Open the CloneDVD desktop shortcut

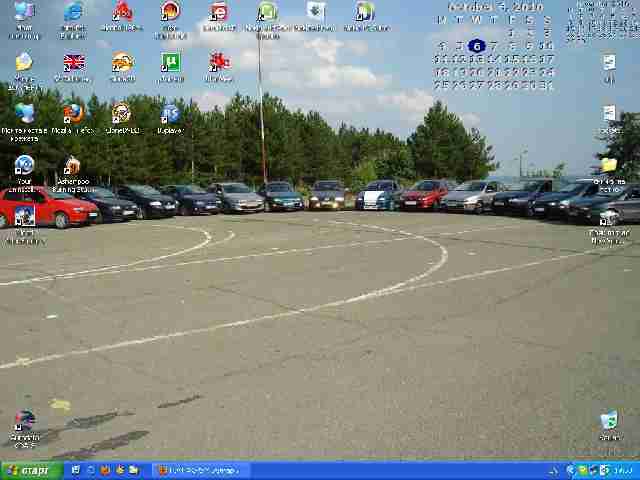[x=121, y=114]
